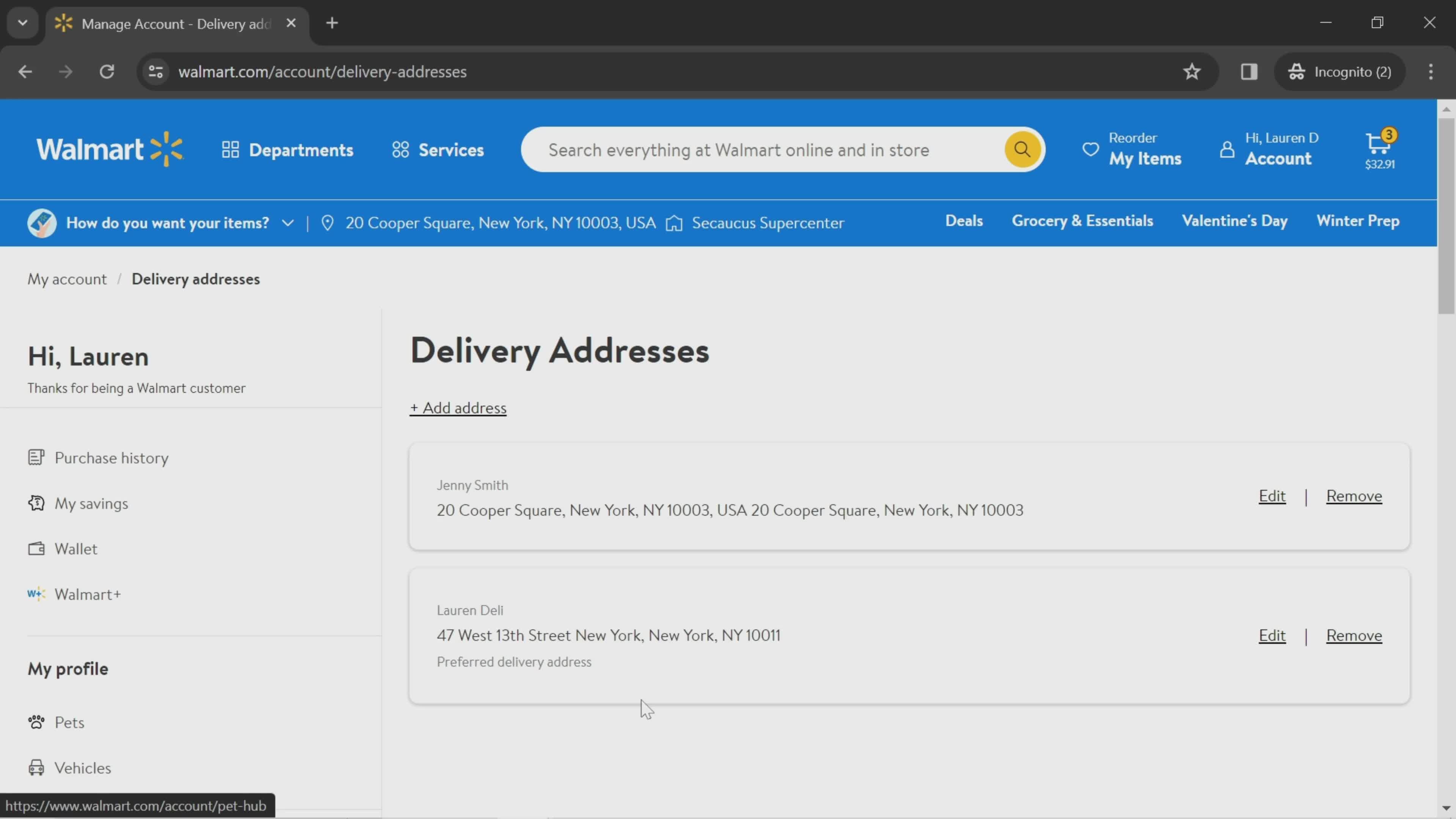Screen dimensions: 1456x819
Task: Reload the page
Action: click(107, 72)
